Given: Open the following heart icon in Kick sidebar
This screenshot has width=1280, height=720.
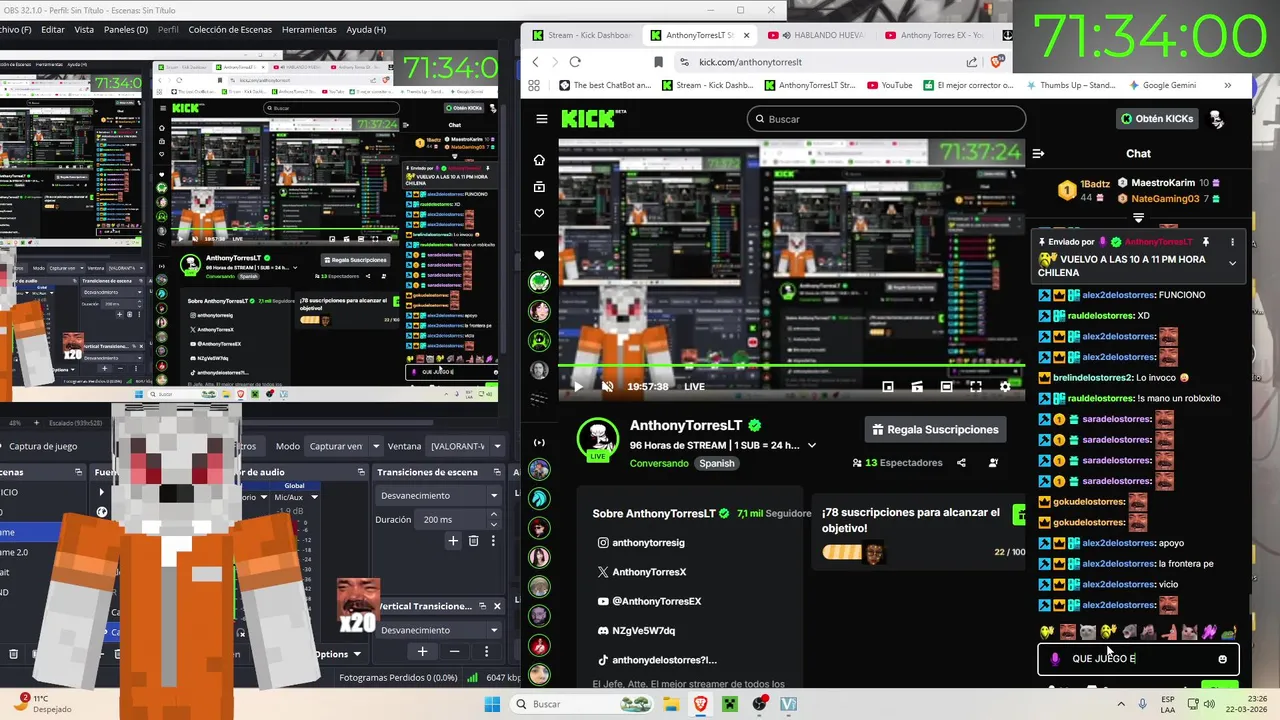Looking at the screenshot, I should click(540, 213).
